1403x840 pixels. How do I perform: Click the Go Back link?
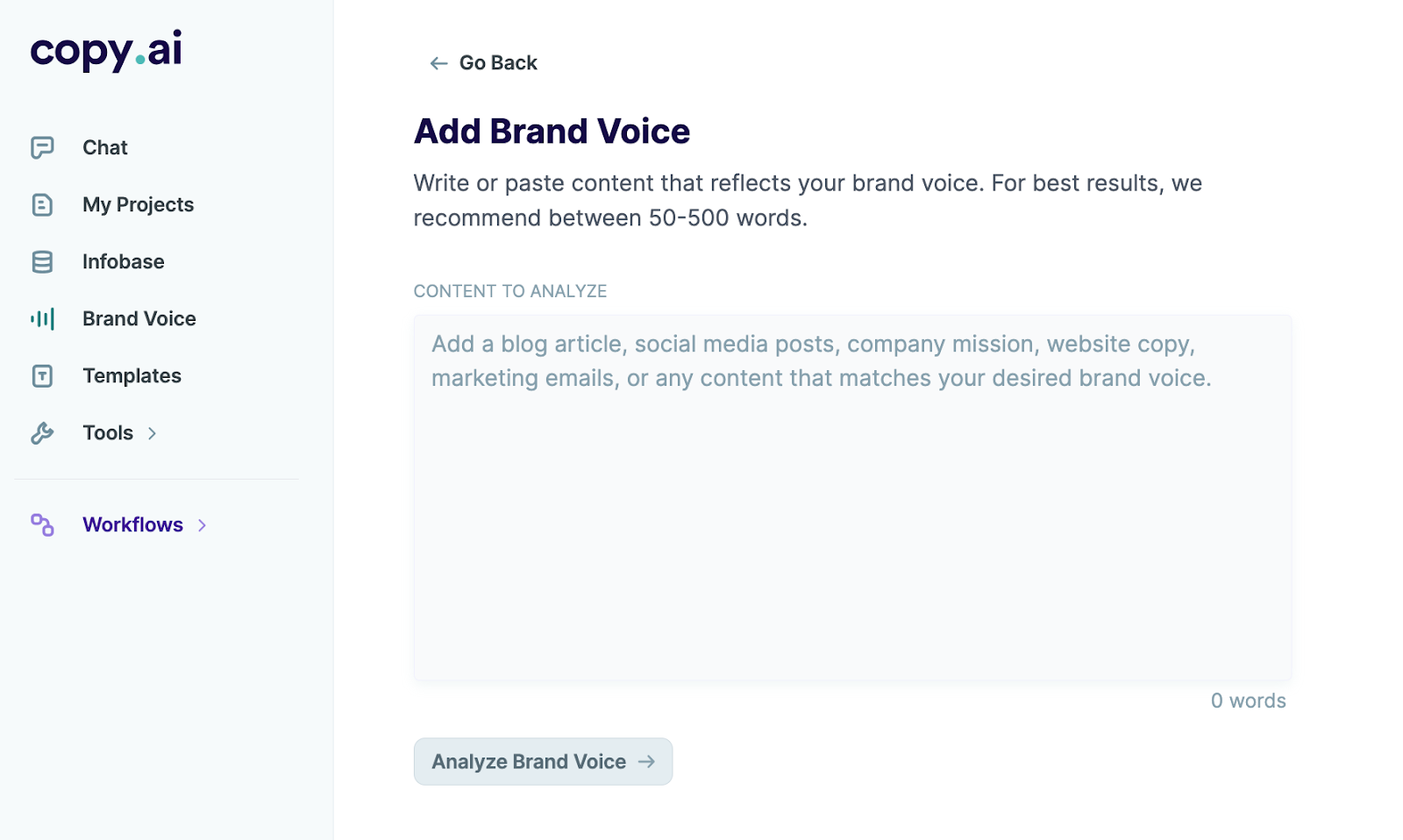click(x=497, y=62)
